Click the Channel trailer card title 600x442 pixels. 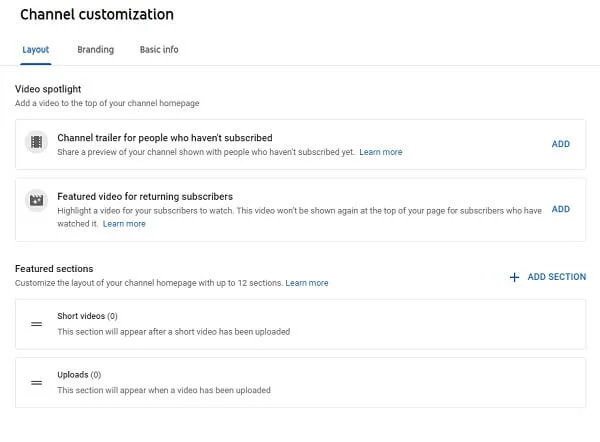(x=165, y=137)
